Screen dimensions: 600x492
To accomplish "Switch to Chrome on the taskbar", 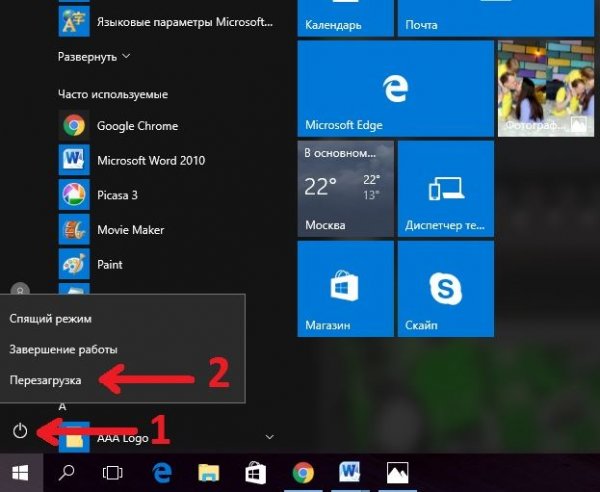I will pos(303,473).
